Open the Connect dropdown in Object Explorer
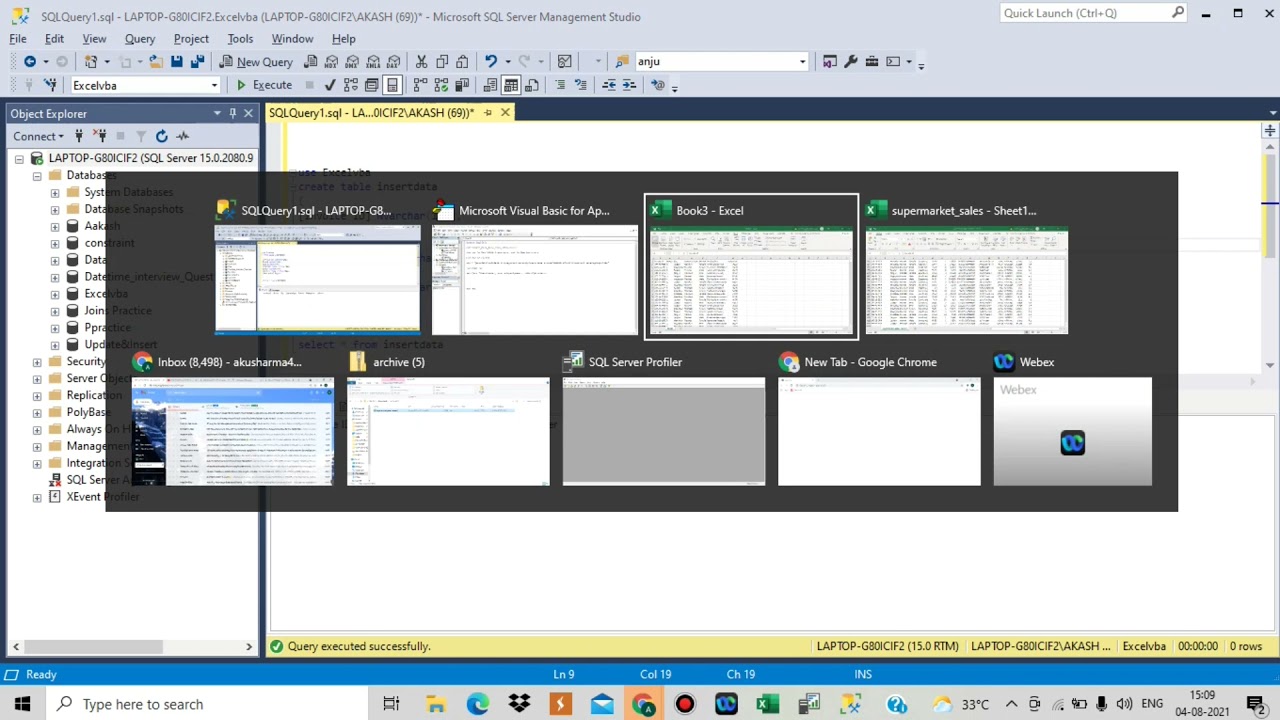Viewport: 1280px width, 720px height. click(38, 136)
